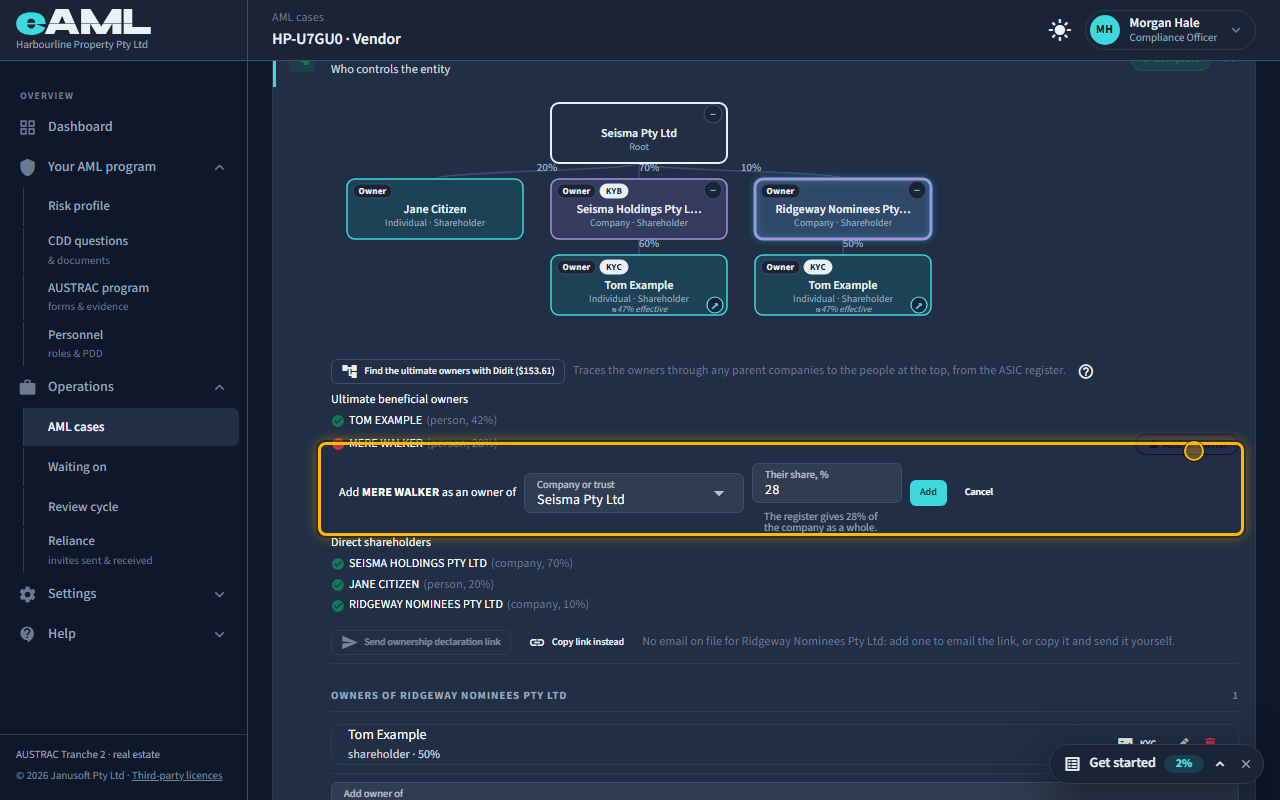Collapse the Seisma Pty Ltd root node
Viewport: 1280px width, 800px height.
pyautogui.click(x=713, y=114)
